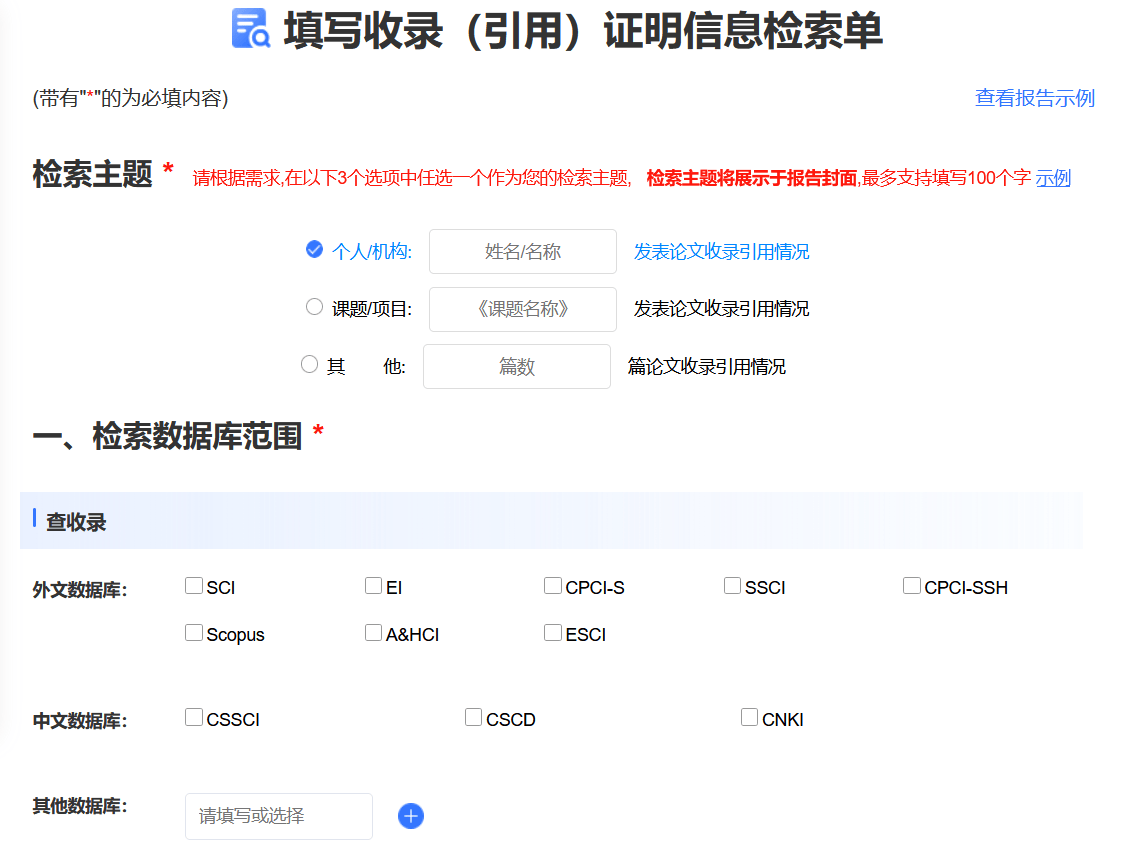This screenshot has width=1139, height=845.
Task: Click the 请填写或选择 other-database field
Action: (278, 816)
